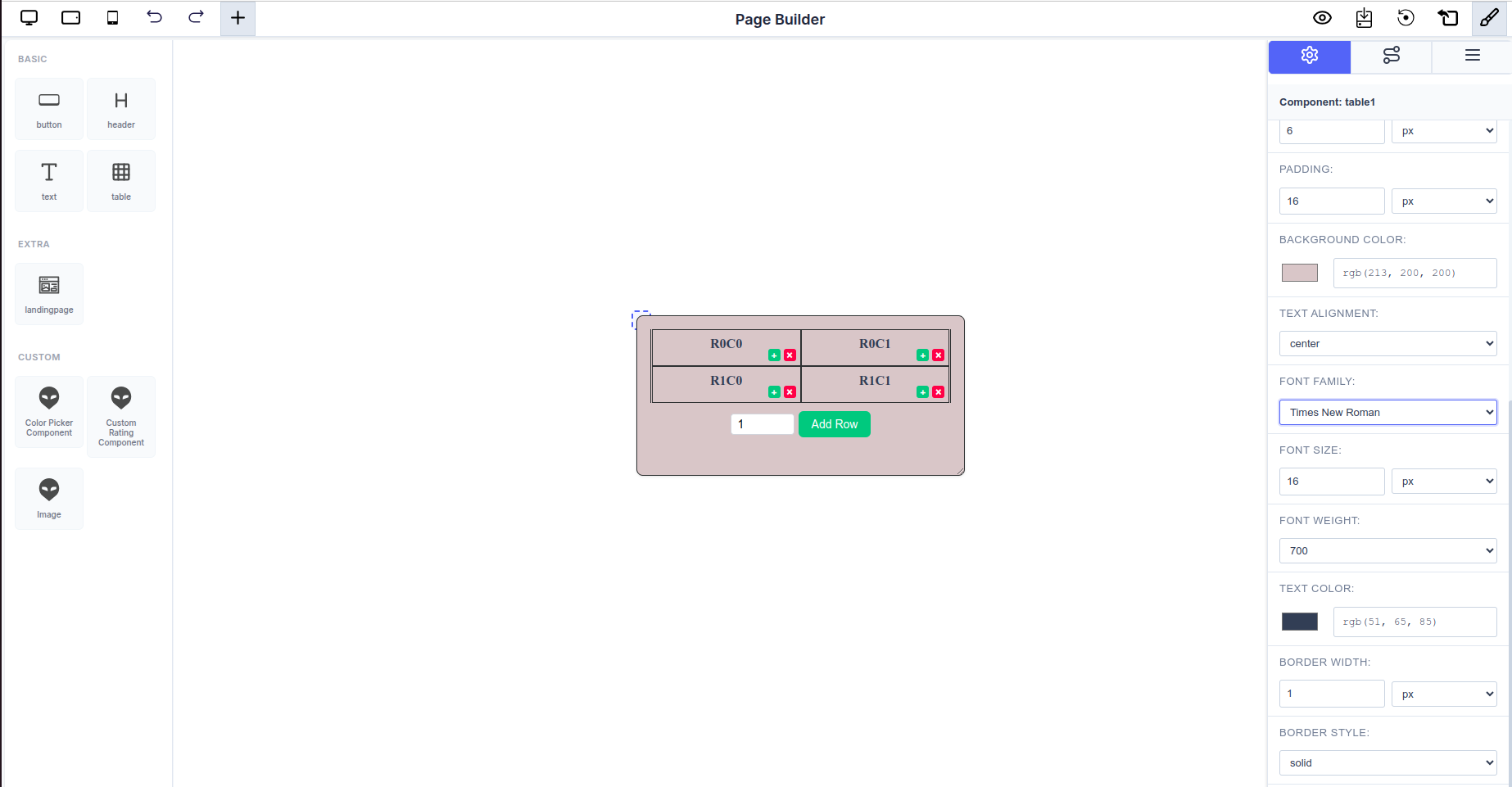Open the background color swatch
Viewport: 1512px width, 787px height.
1300,273
